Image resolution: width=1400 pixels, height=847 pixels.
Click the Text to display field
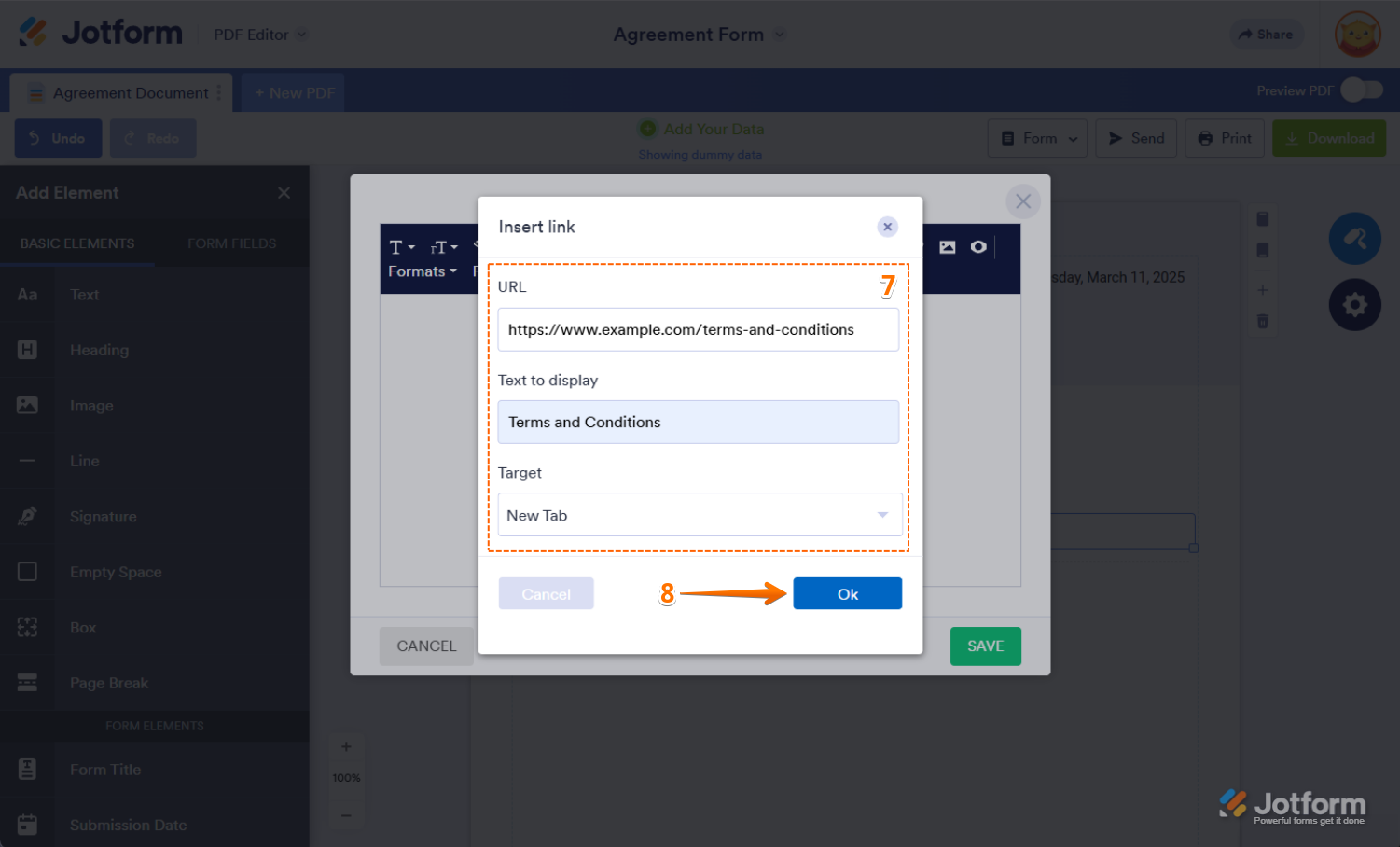(699, 422)
